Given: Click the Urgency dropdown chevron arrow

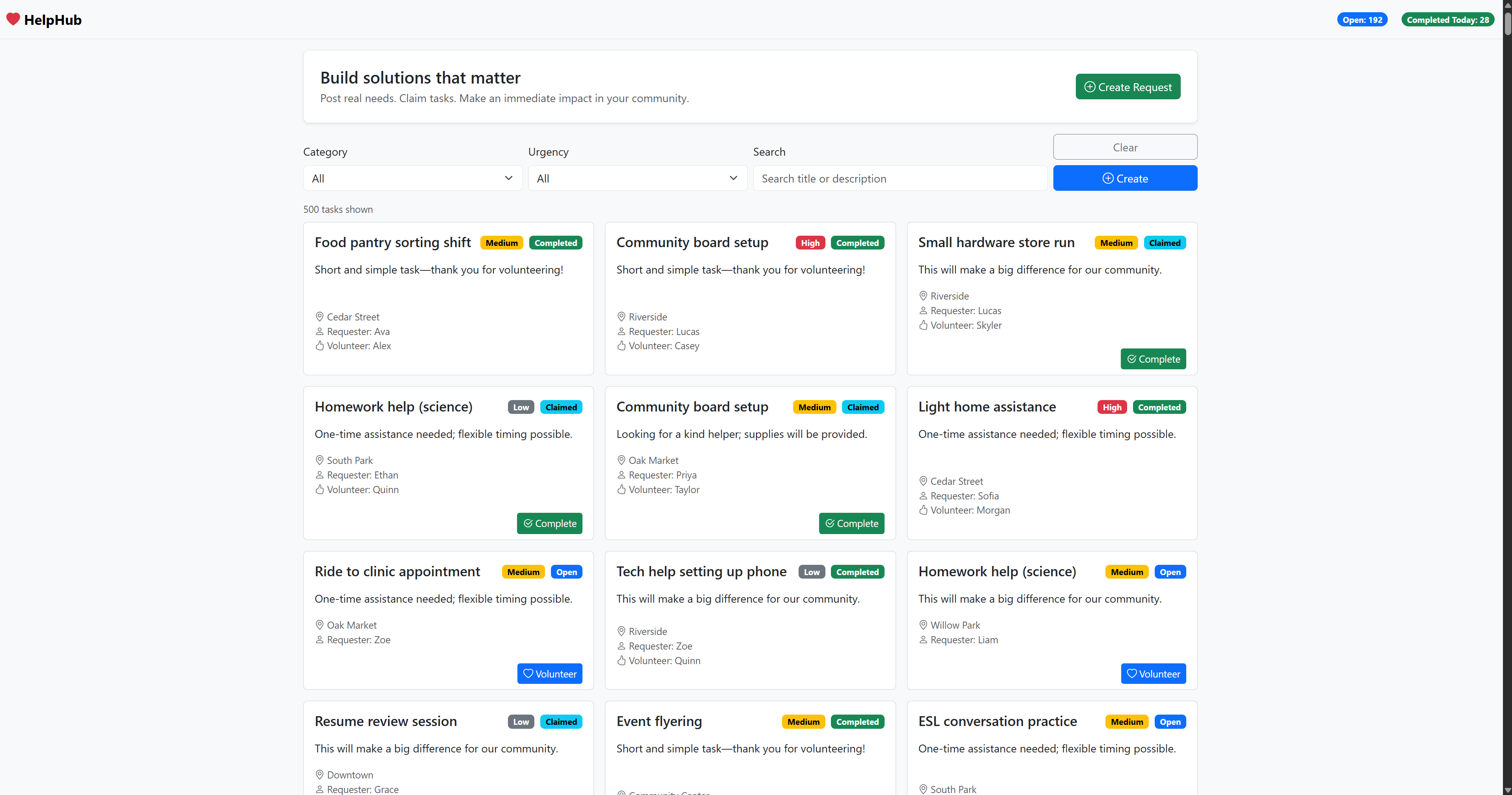Looking at the screenshot, I should tap(733, 179).
